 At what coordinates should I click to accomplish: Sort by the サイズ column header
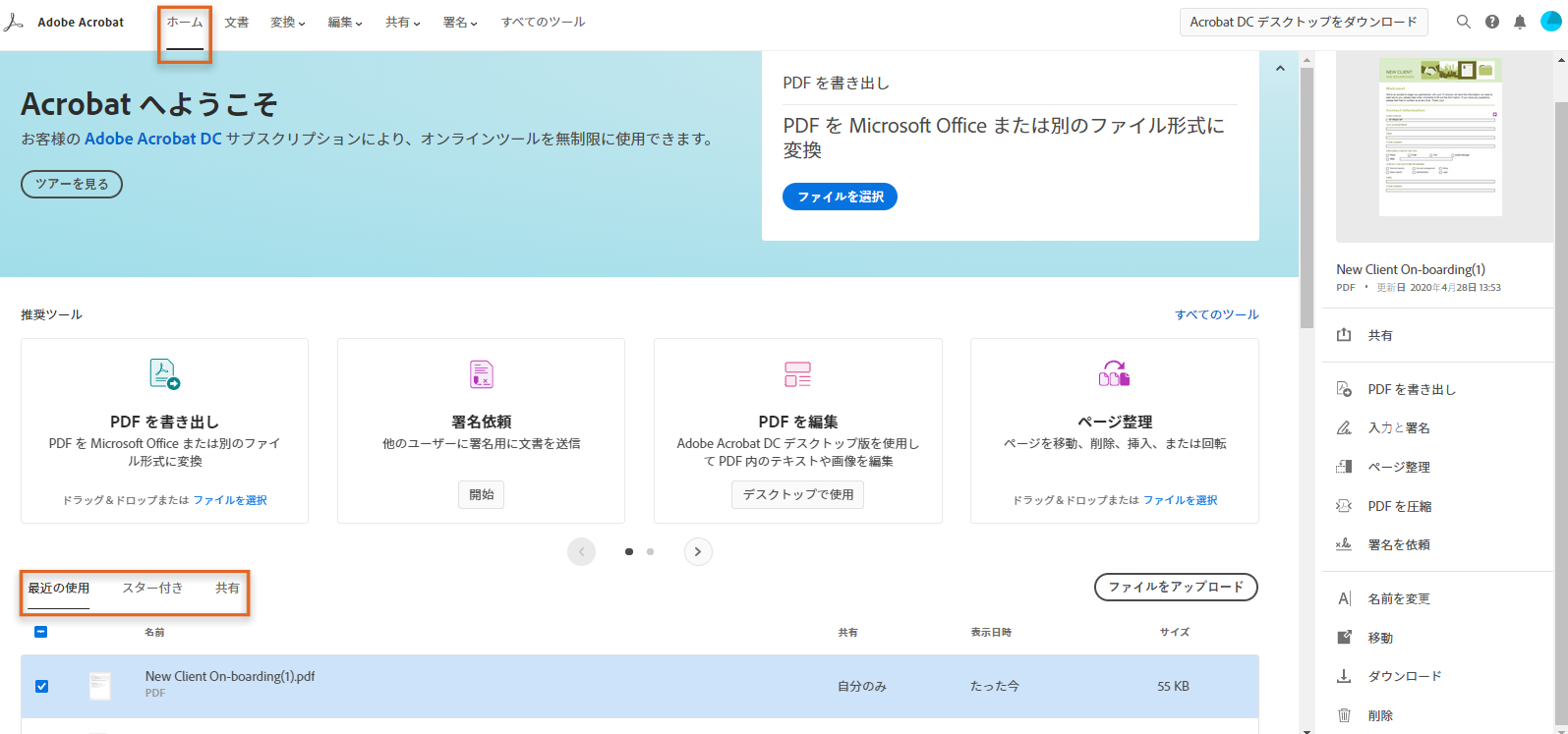click(1174, 632)
